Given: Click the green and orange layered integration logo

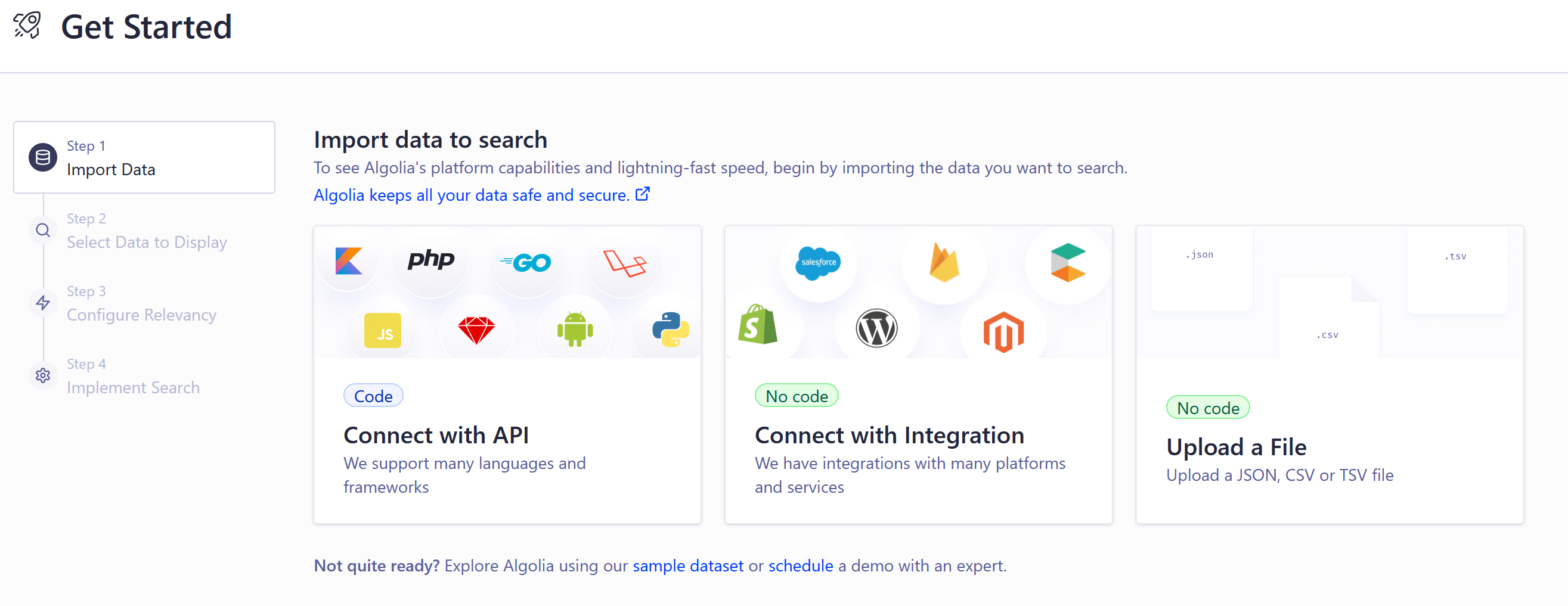Looking at the screenshot, I should coord(1068,262).
